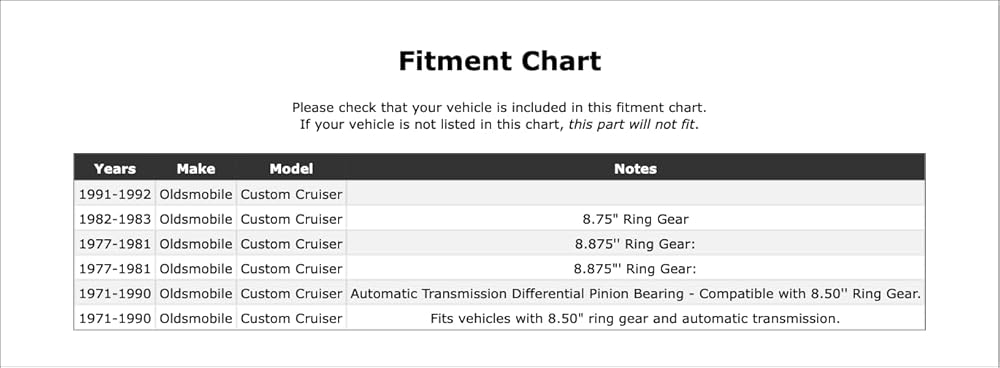This screenshot has height=368, width=1000.
Task: Click the 1991-1992 years cell
Action: point(115,195)
